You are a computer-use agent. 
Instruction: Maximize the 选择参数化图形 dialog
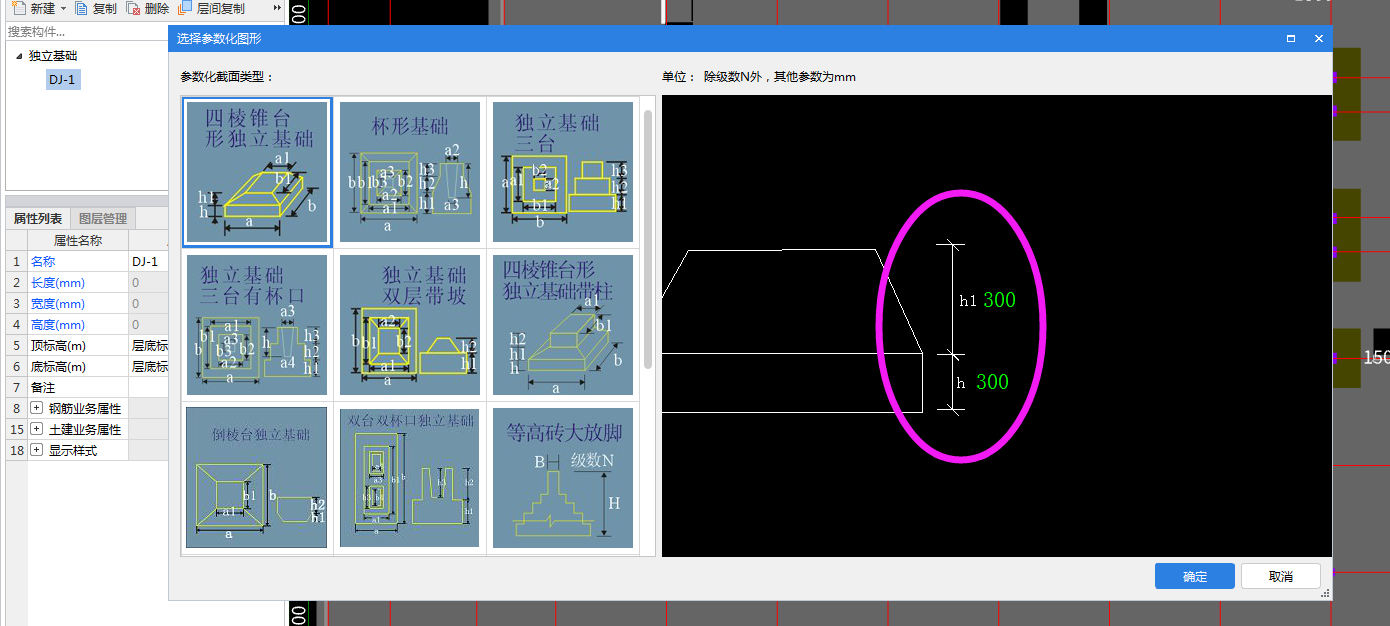pyautogui.click(x=1291, y=38)
